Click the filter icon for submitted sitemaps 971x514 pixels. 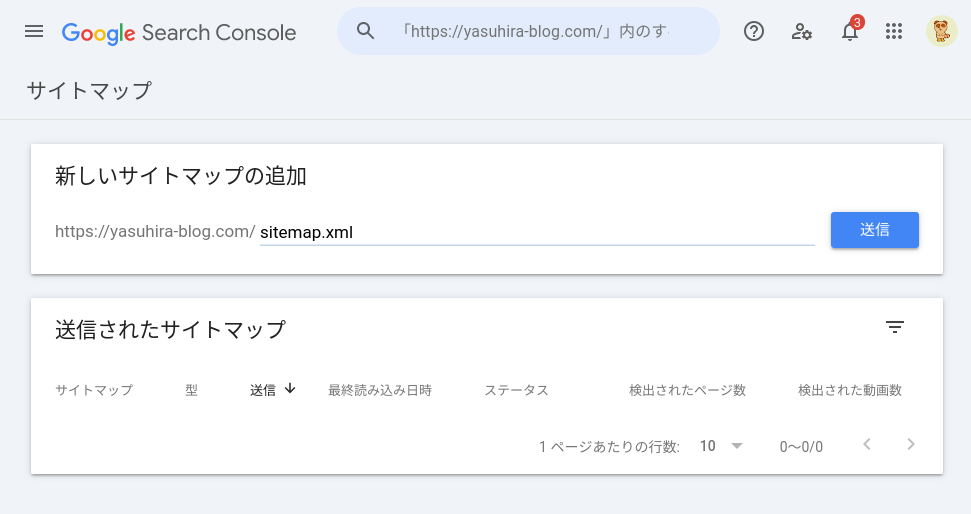coord(895,327)
